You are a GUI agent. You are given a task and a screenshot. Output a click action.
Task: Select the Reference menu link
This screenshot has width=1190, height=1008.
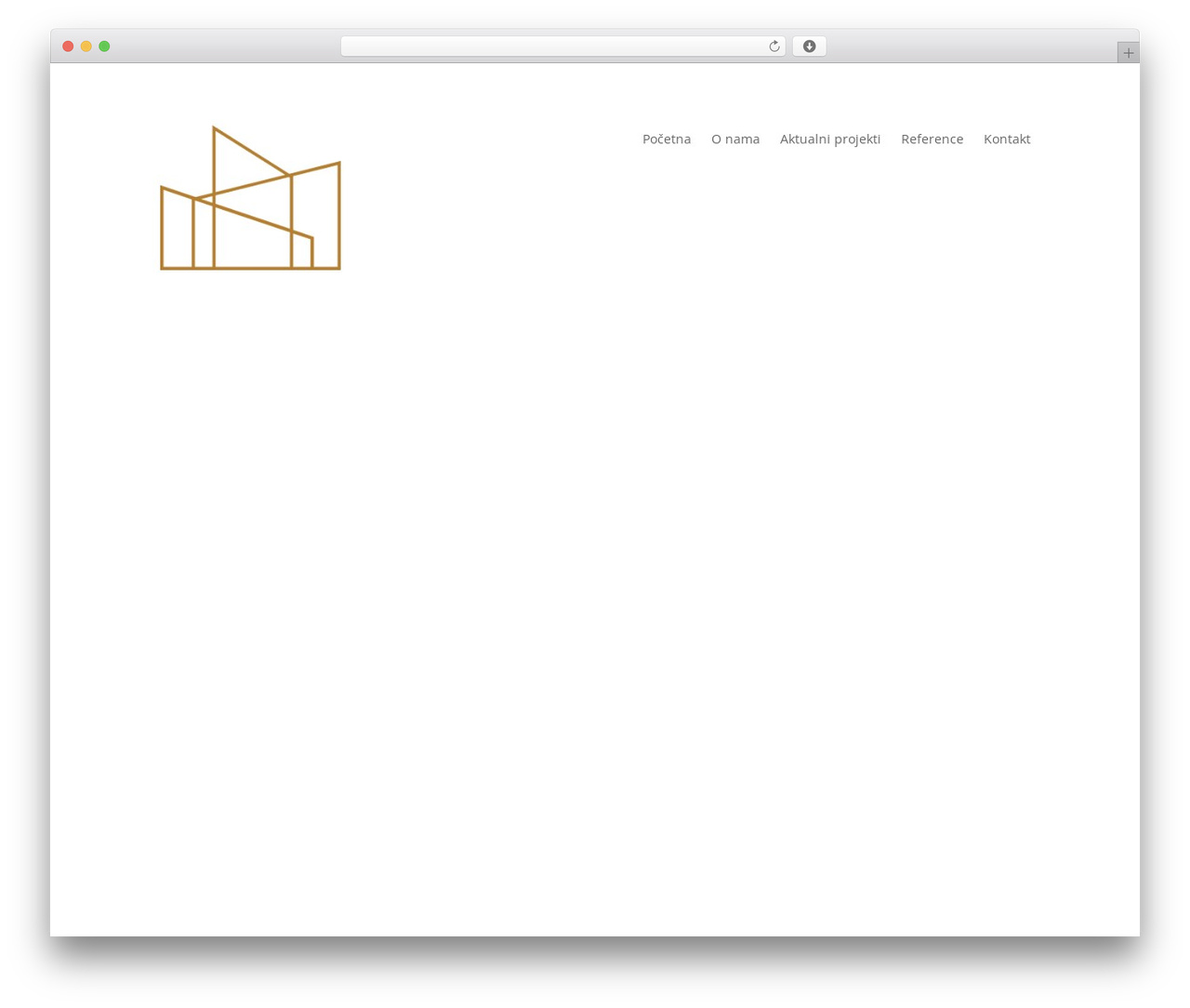click(x=932, y=139)
